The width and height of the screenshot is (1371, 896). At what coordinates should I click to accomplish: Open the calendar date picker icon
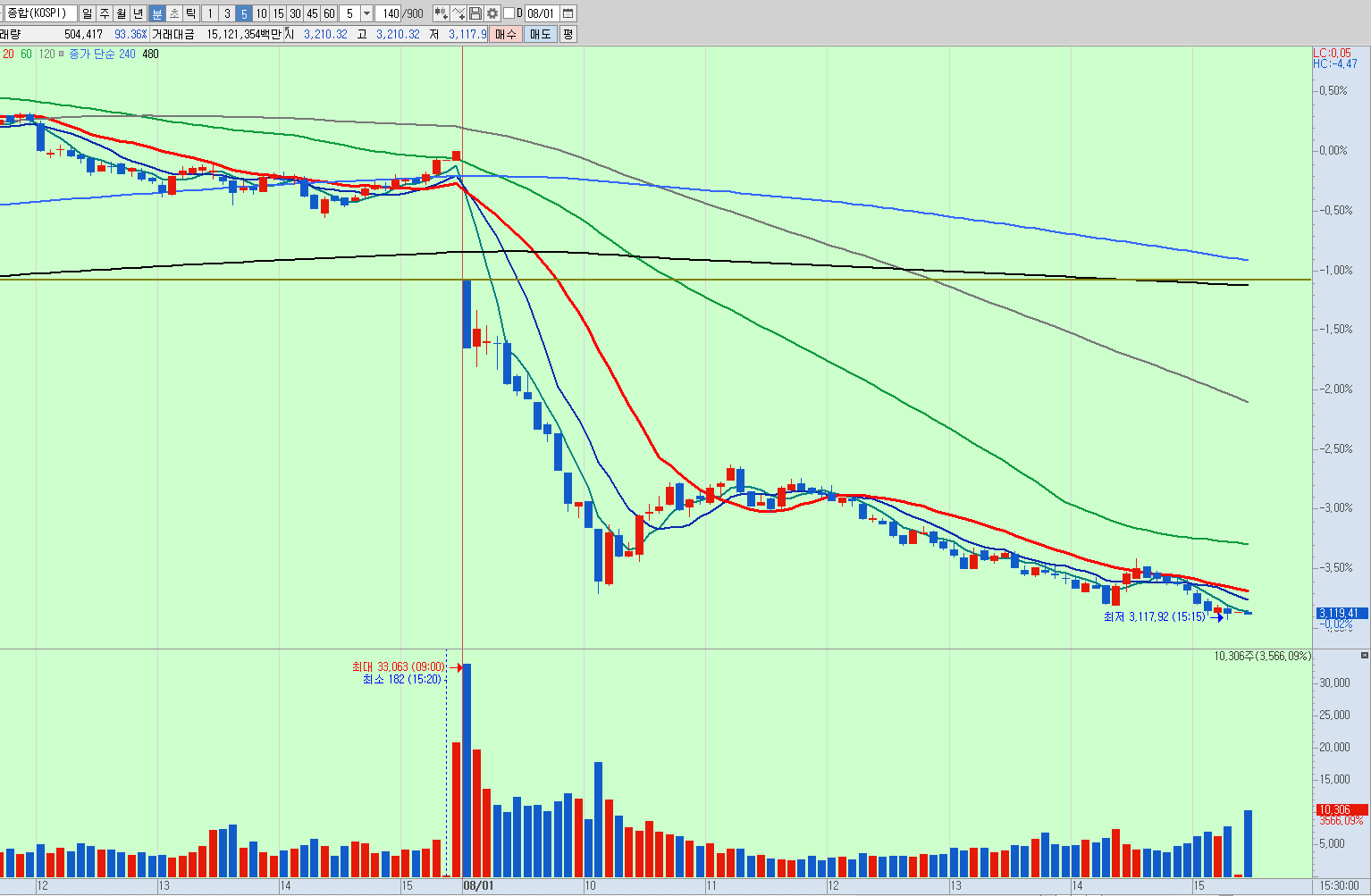[568, 13]
